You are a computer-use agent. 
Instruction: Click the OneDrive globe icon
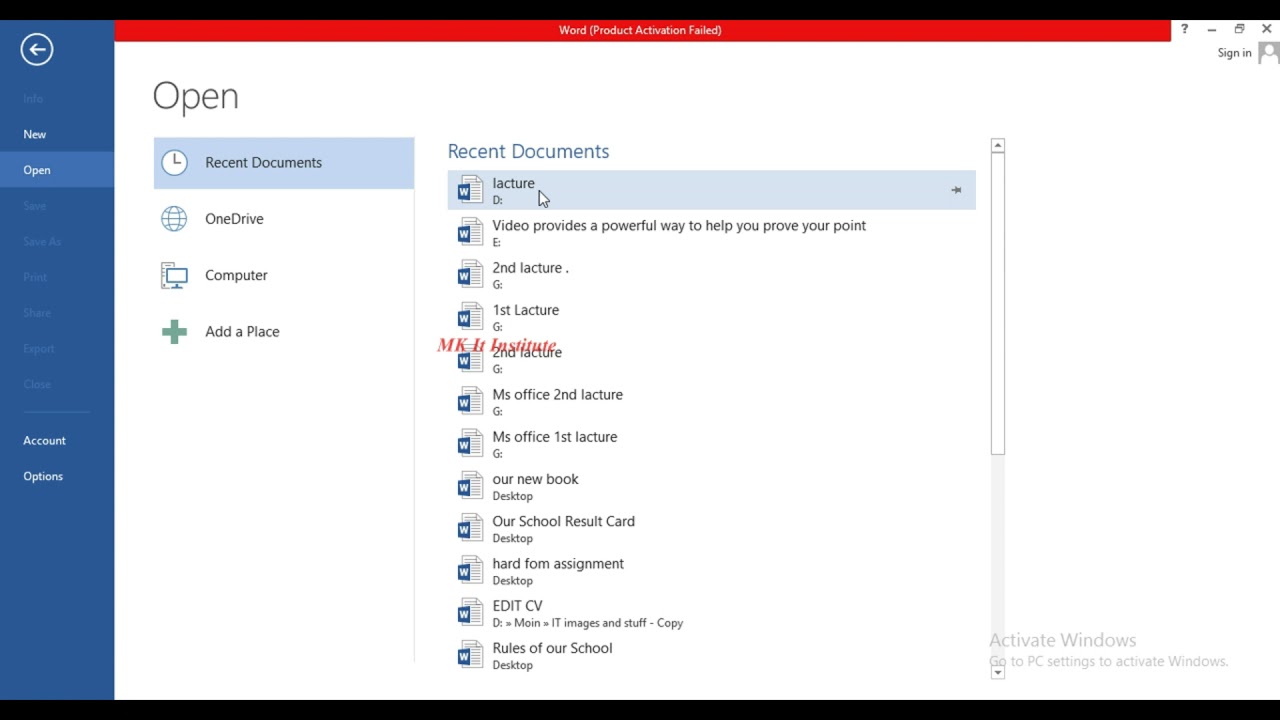[174, 219]
